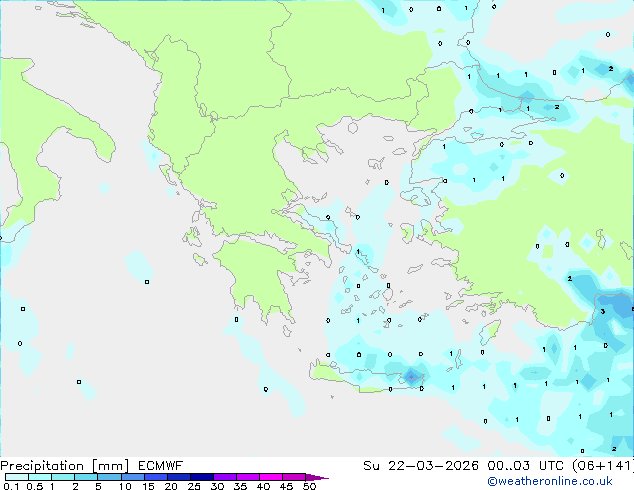
Task: Click the '15' legend scale label
Action: [148, 486]
